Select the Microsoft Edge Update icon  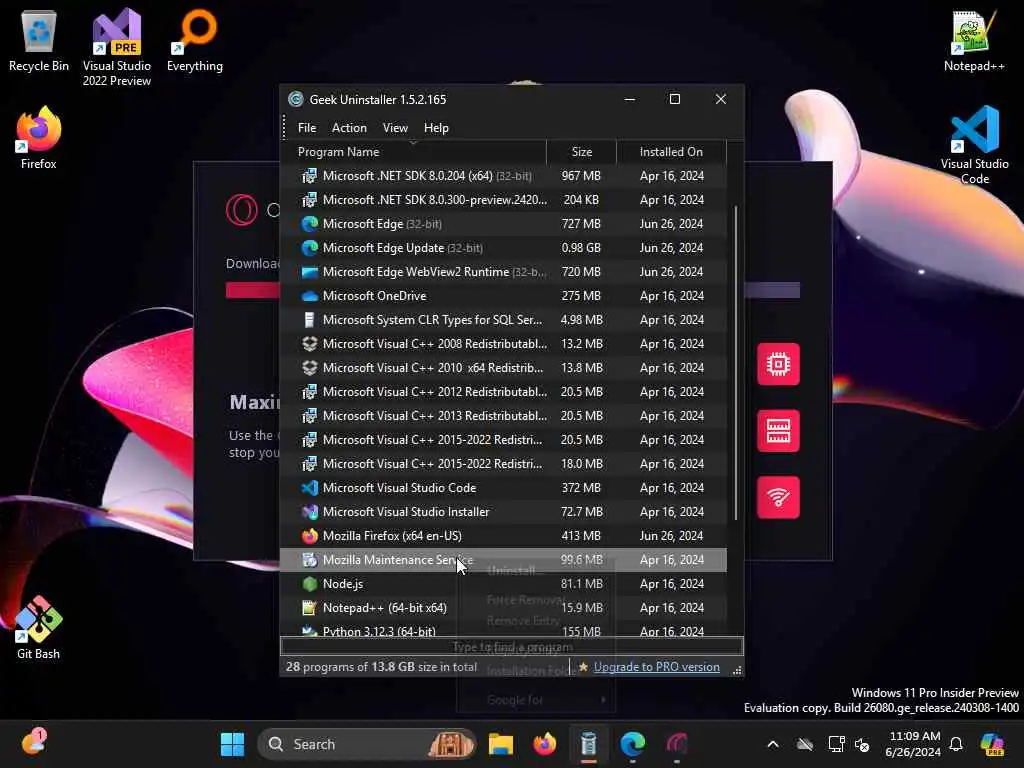pos(310,248)
